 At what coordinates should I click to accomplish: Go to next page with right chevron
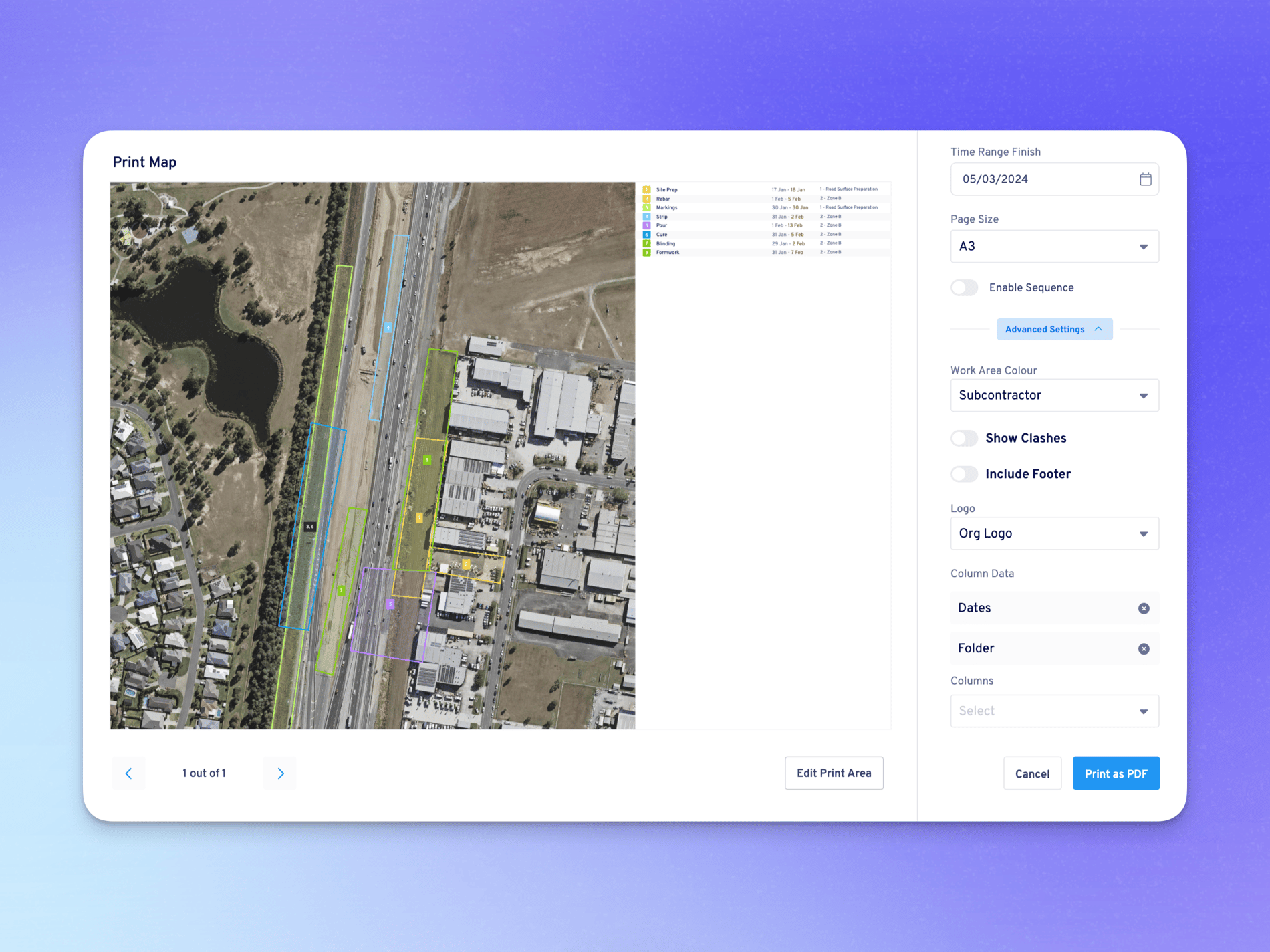point(280,773)
